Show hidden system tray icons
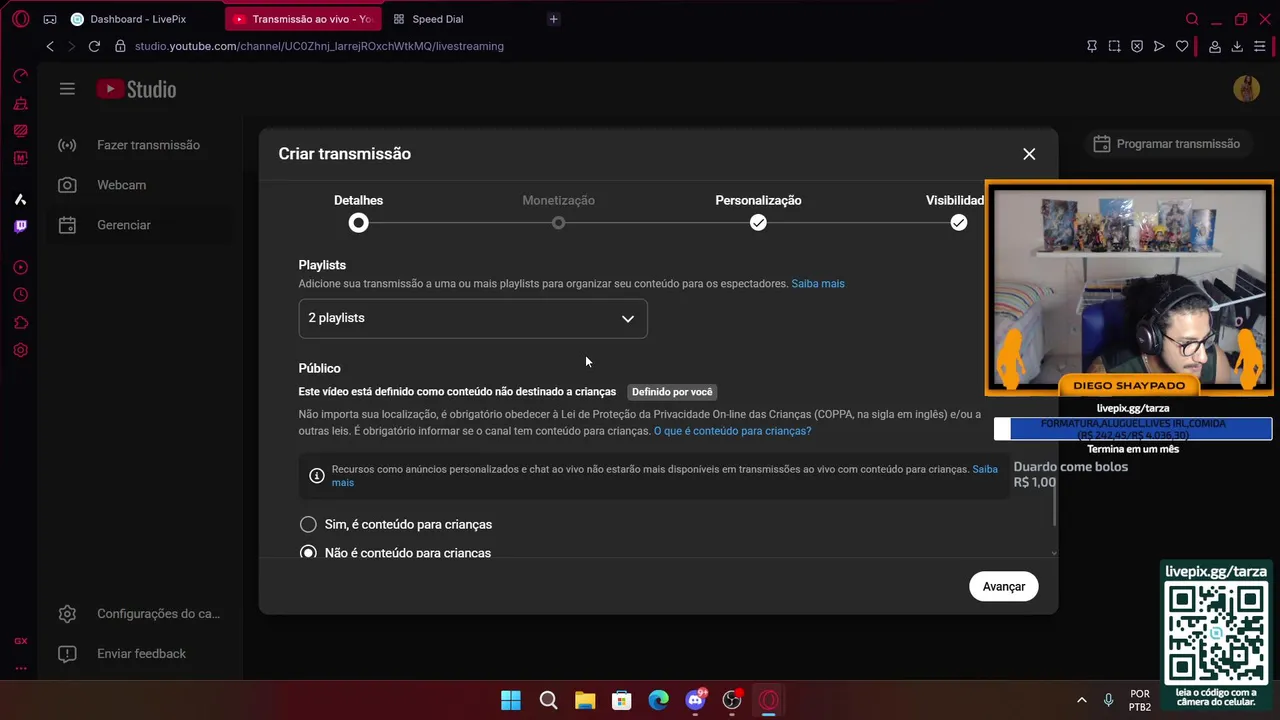Screen dimensions: 1280x720 (1081, 700)
